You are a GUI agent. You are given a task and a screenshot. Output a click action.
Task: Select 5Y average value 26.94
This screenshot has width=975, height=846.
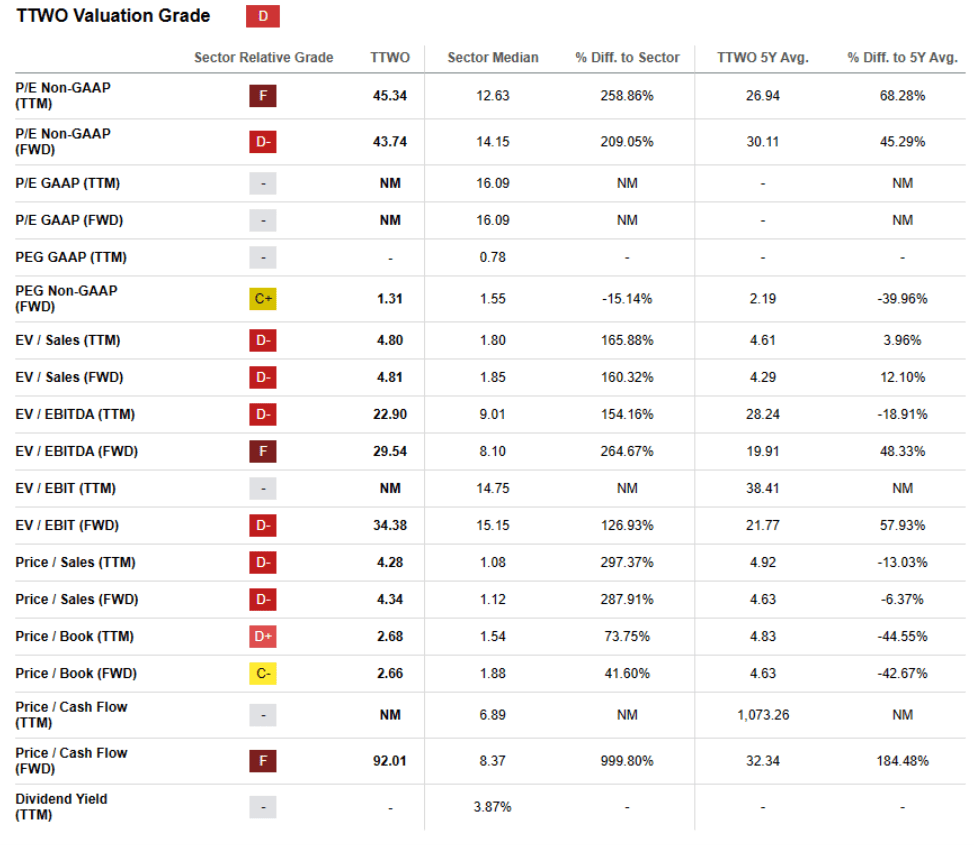click(x=762, y=96)
